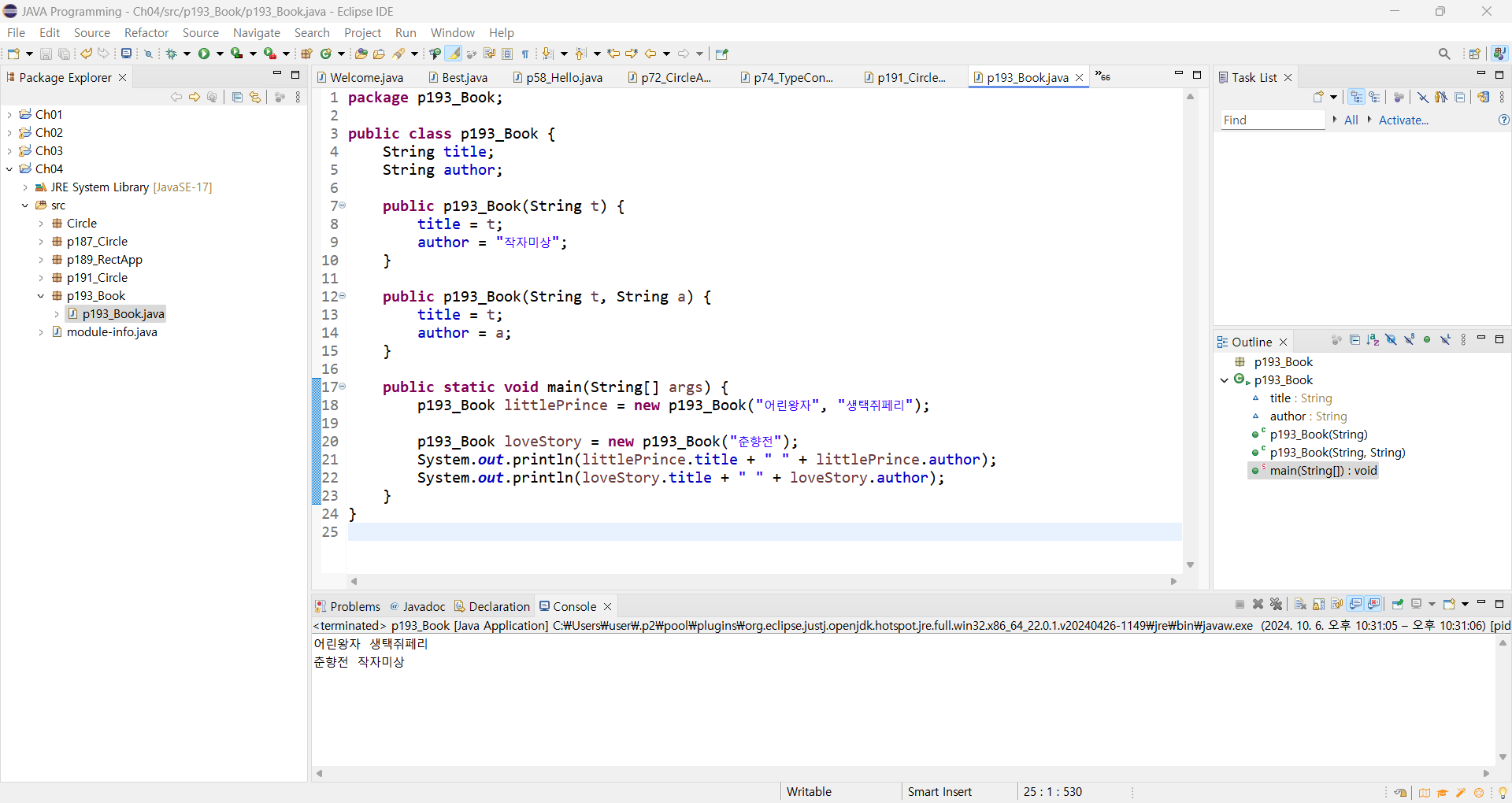Toggle Categorized presentation in Task List
The height and width of the screenshot is (803, 1512).
click(x=1356, y=97)
